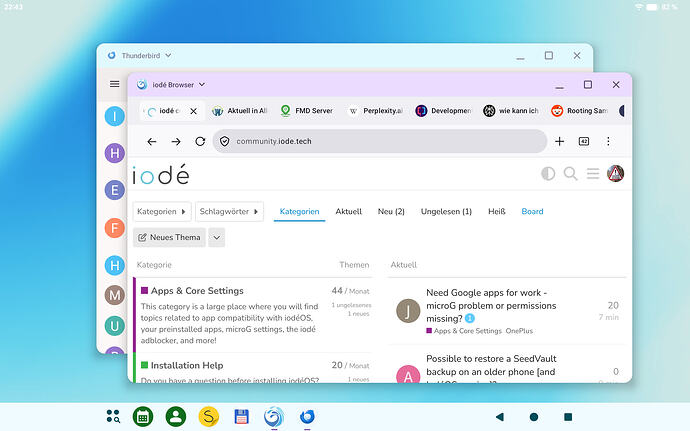Screen dimensions: 690x431
Task: Reload the community.iode.tech page
Action: click(x=200, y=141)
